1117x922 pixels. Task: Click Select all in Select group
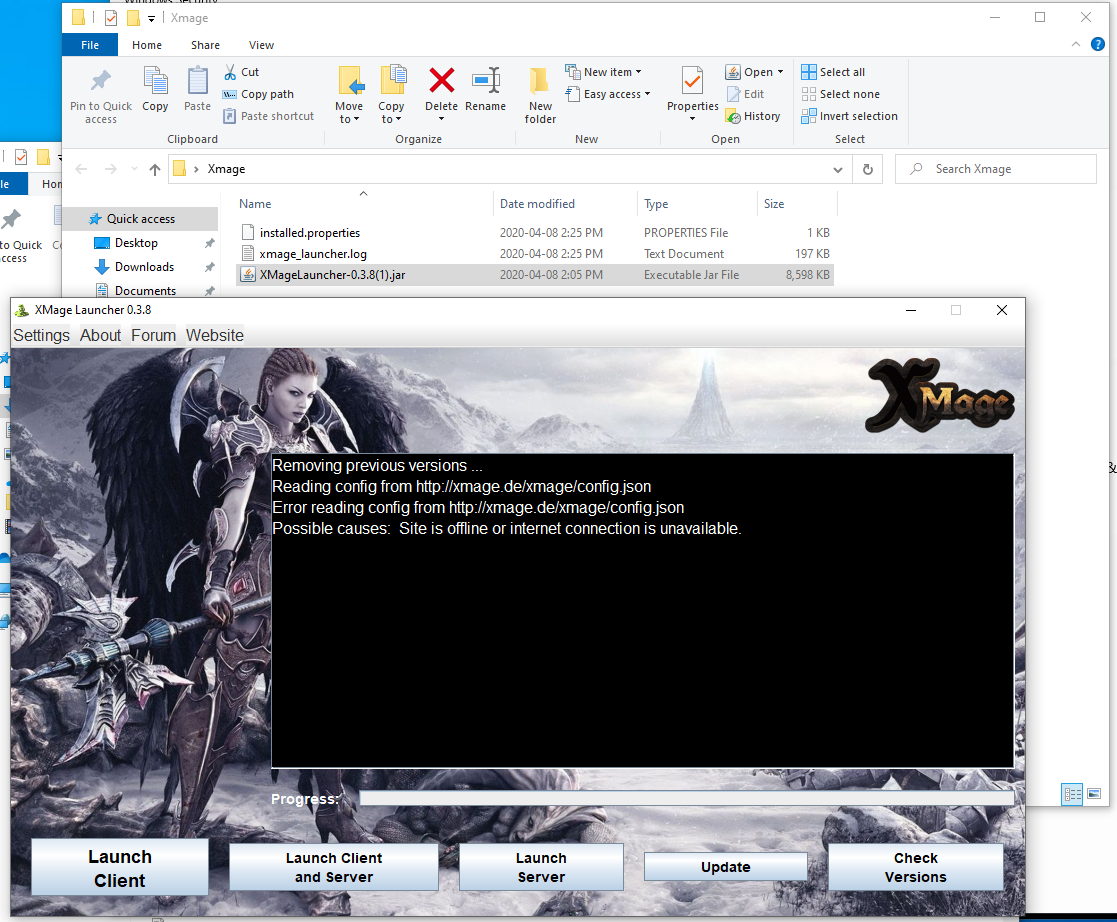(833, 72)
